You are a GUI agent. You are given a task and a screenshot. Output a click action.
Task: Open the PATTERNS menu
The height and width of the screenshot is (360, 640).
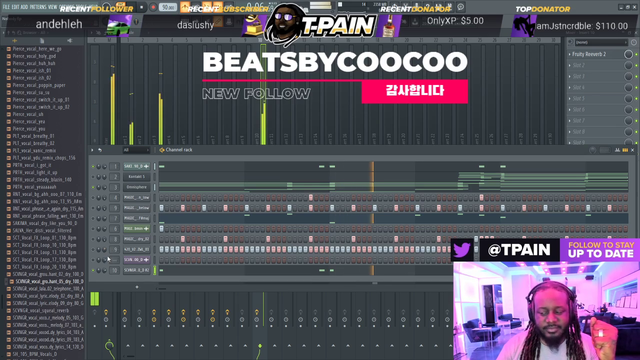pyautogui.click(x=38, y=7)
